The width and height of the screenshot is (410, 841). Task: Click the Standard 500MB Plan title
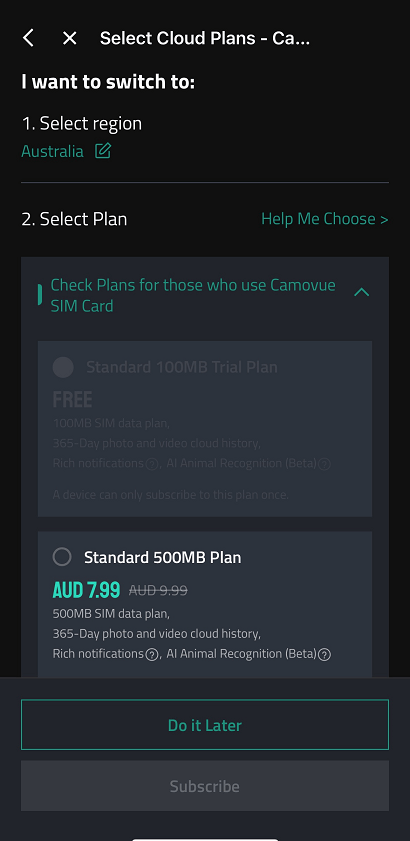click(x=163, y=557)
